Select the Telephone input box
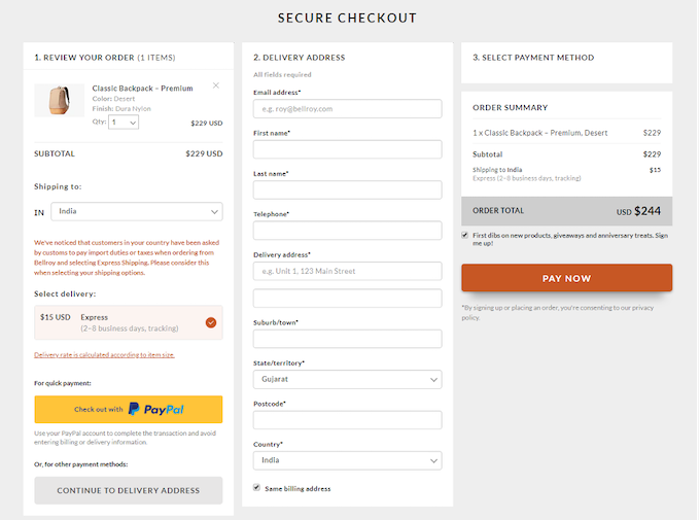The image size is (700, 520). 347,230
